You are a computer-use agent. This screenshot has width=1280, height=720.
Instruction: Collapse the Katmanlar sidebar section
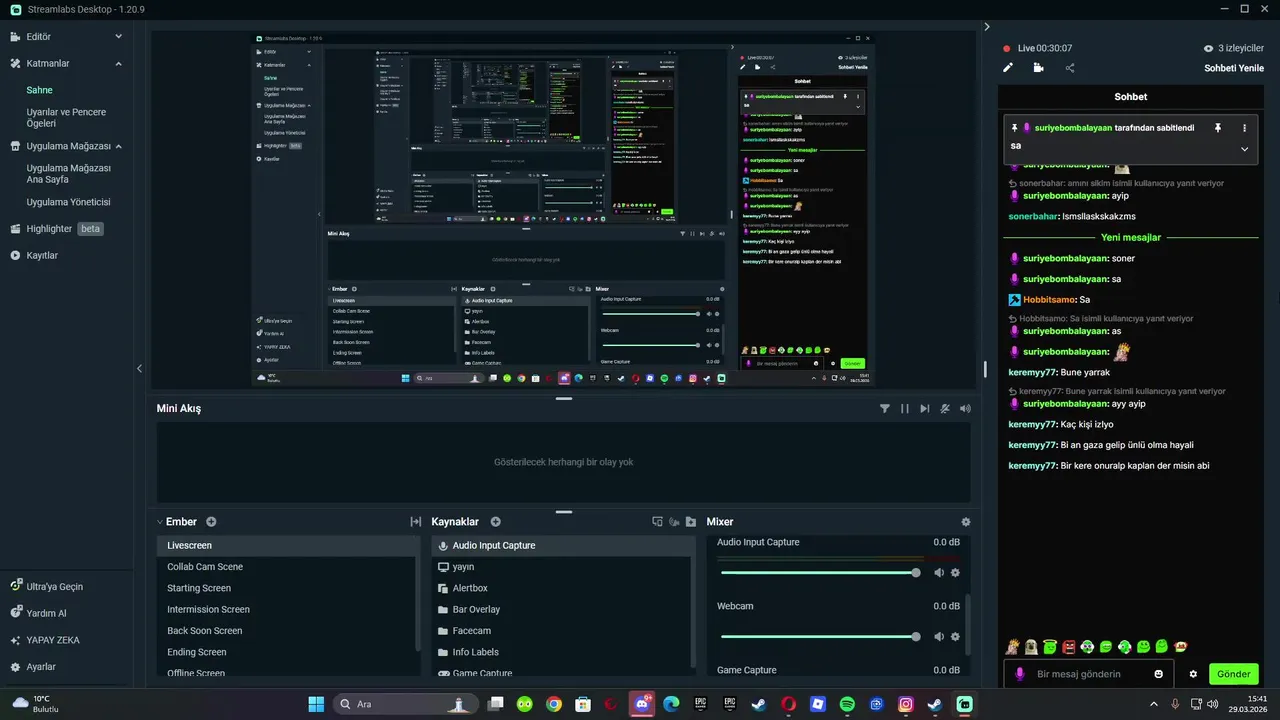click(118, 63)
